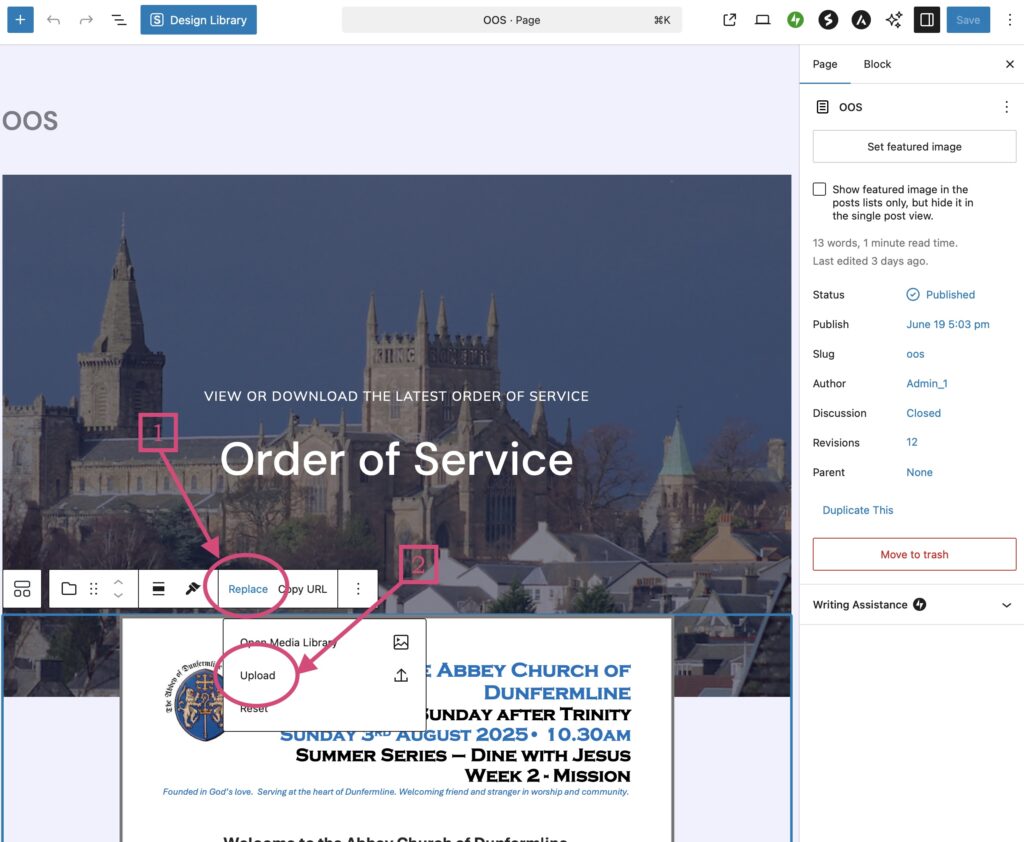Click the block inserter plus button
Image resolution: width=1024 pixels, height=842 pixels.
[21, 20]
